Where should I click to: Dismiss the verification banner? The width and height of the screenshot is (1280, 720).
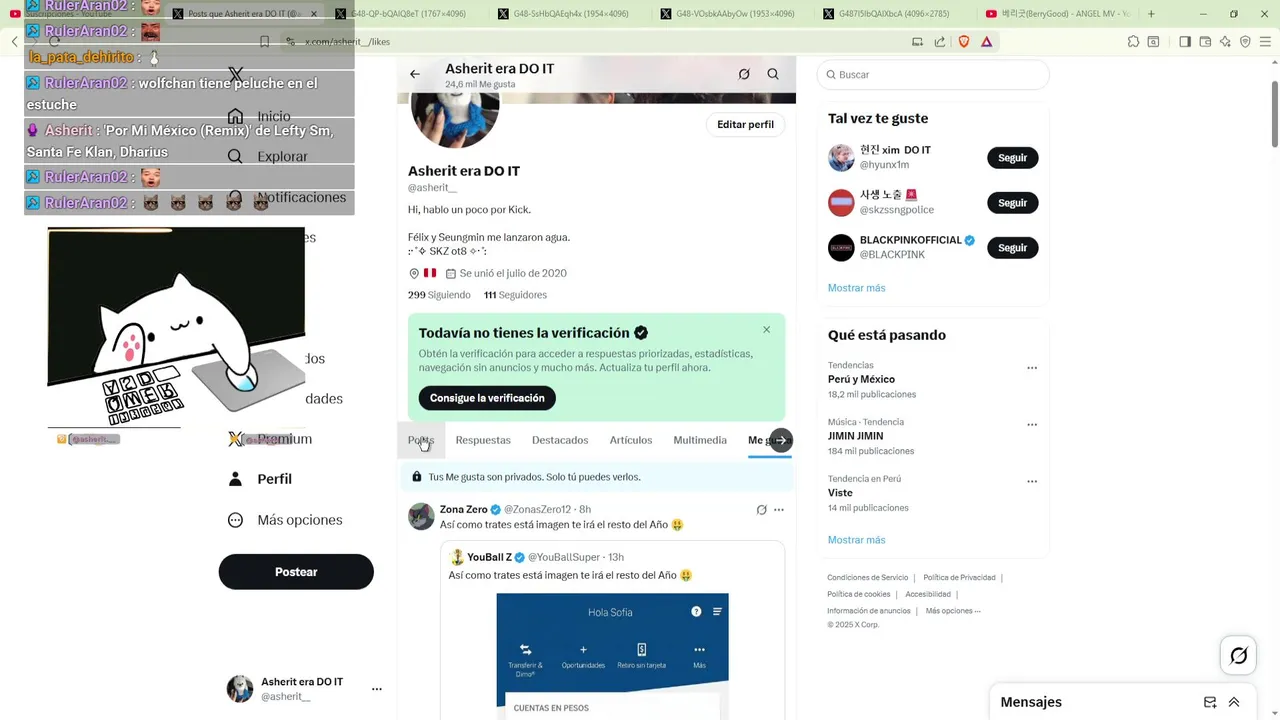[x=767, y=330]
